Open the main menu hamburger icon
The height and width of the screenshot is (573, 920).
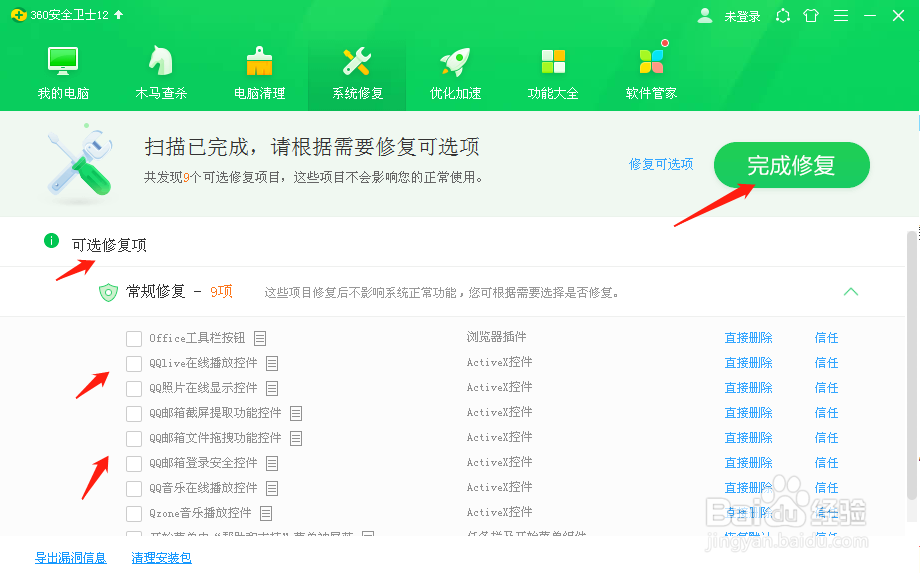coord(841,15)
